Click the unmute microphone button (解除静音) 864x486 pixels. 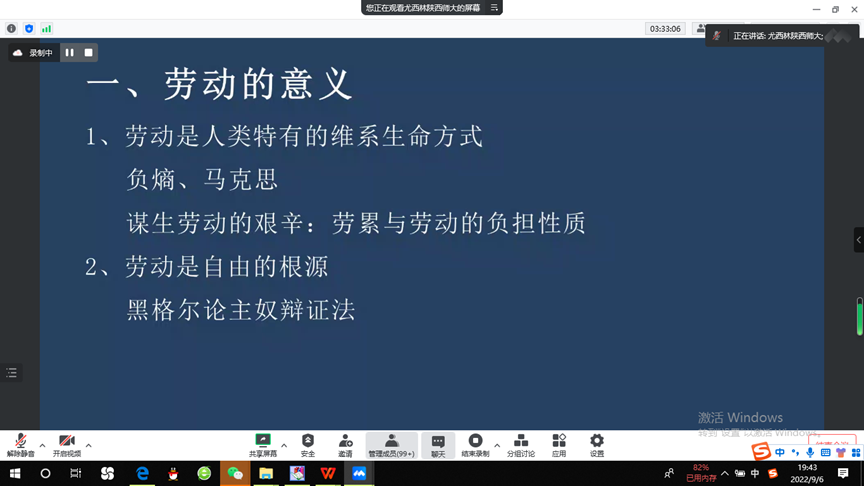tap(20, 445)
